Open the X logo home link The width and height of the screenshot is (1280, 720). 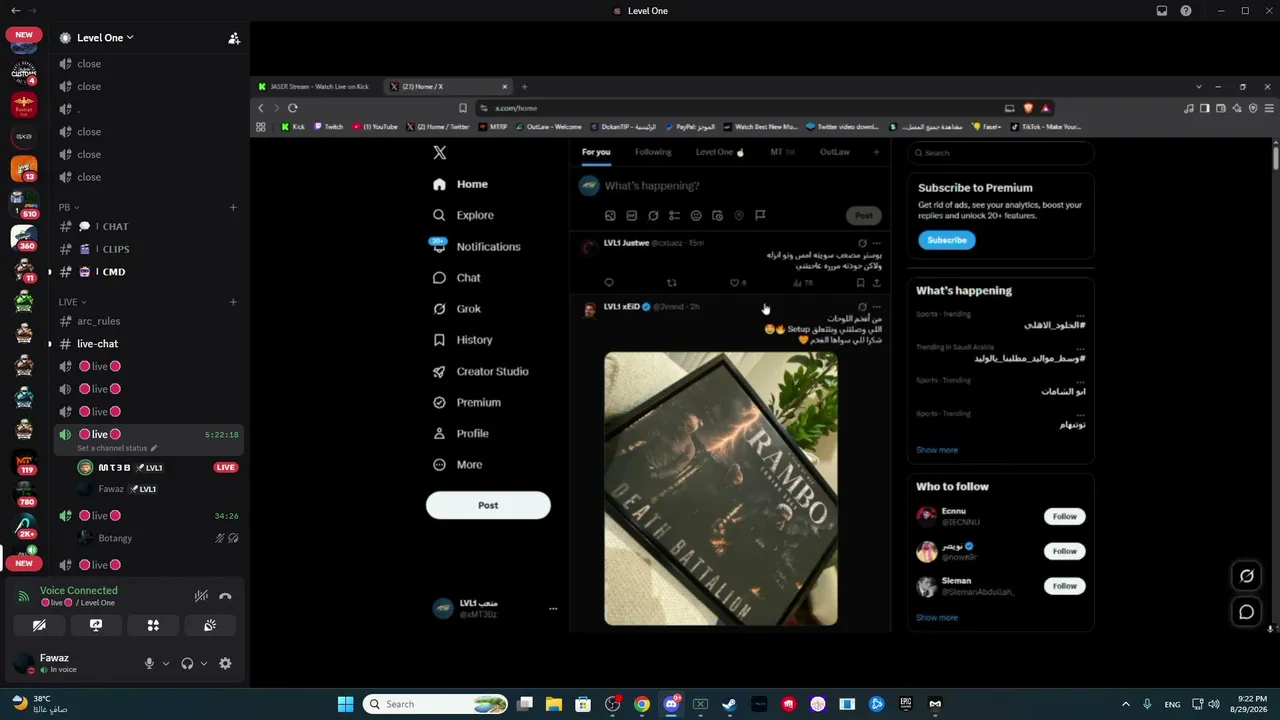439,153
